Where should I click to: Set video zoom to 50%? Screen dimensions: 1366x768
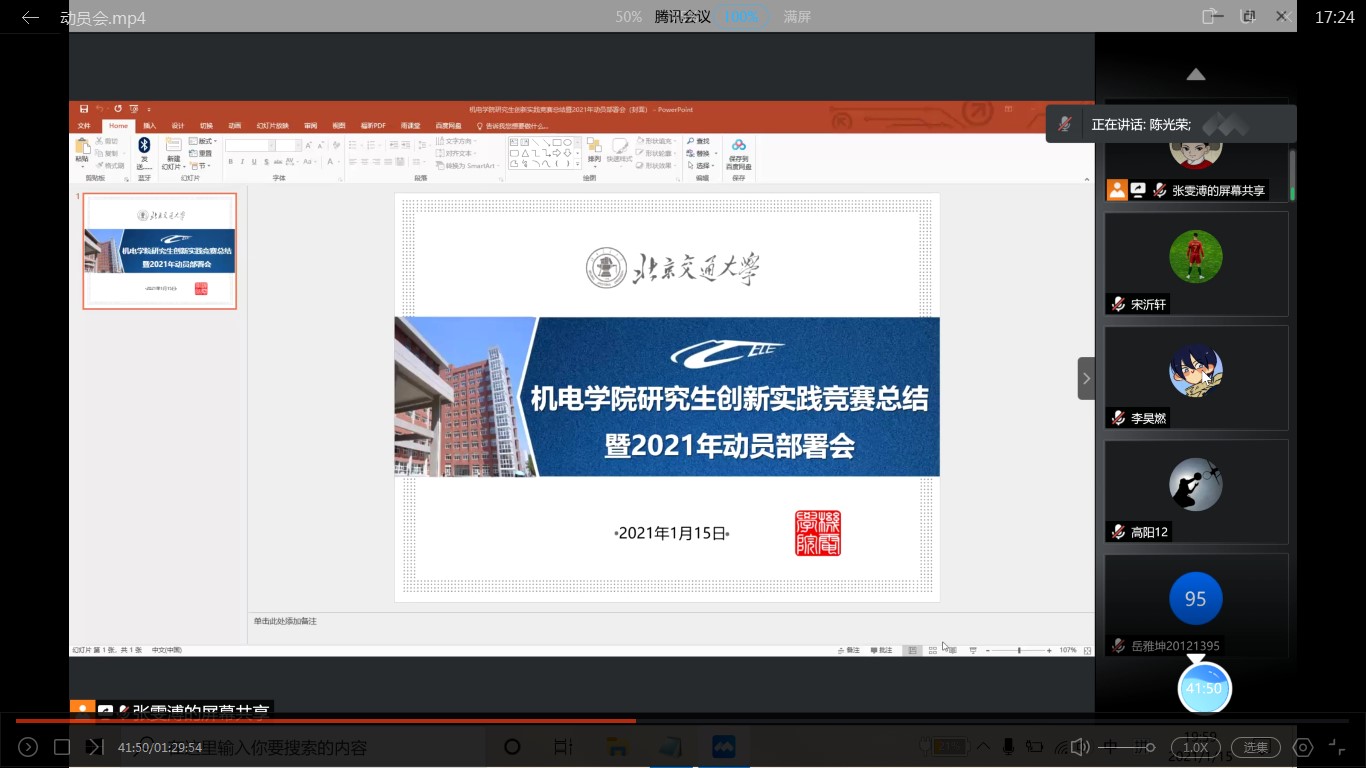(628, 17)
